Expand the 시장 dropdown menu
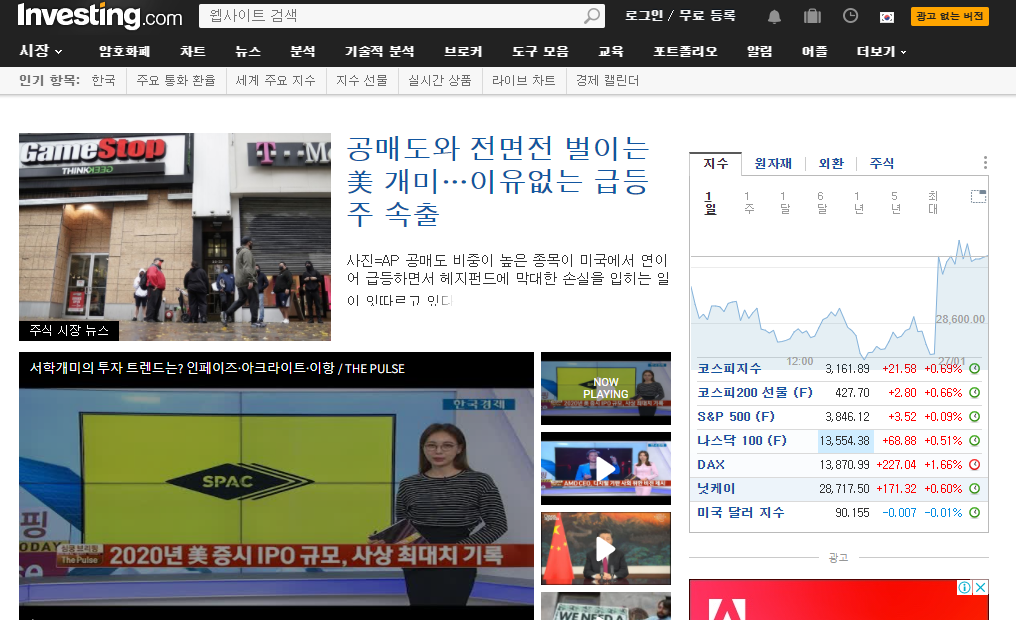The height and width of the screenshot is (620, 1016). pyautogui.click(x=41, y=51)
